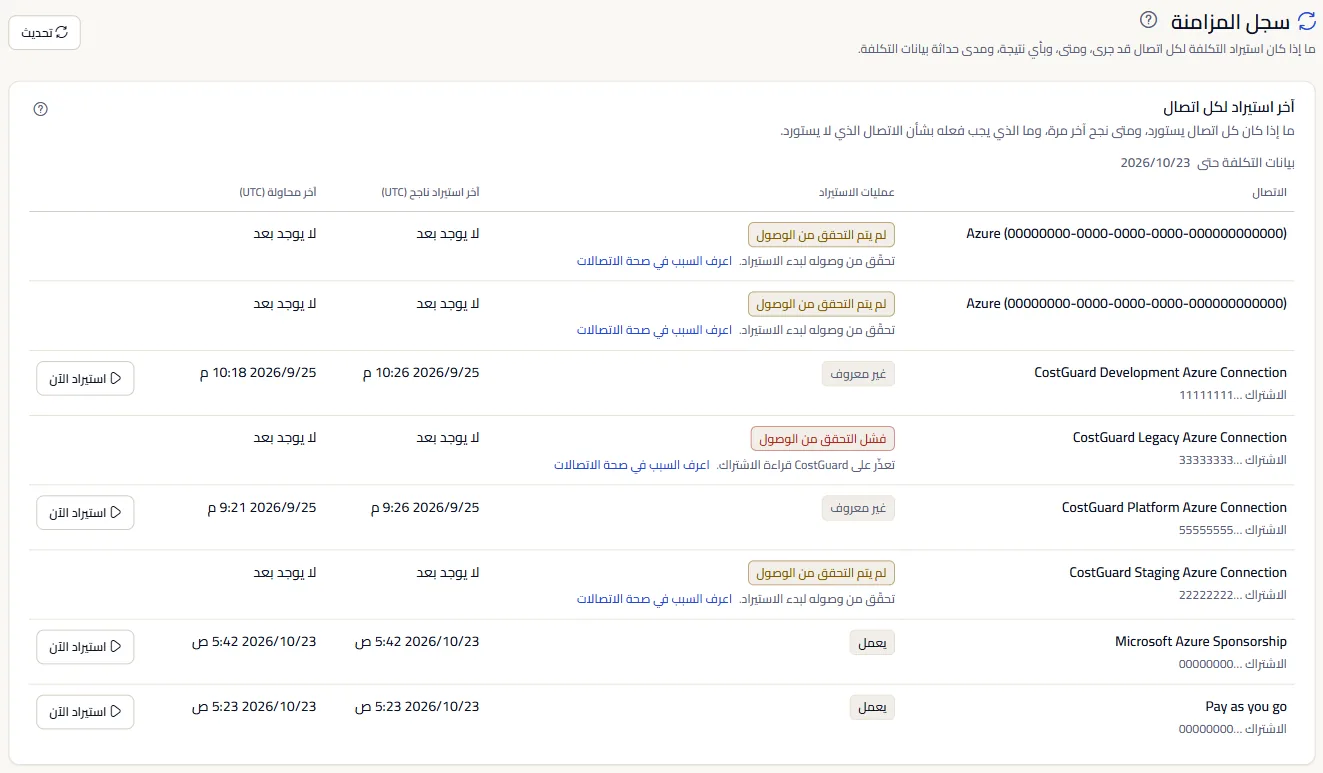
Task: Click 9:26 م last successful import time
Action: click(x=425, y=507)
